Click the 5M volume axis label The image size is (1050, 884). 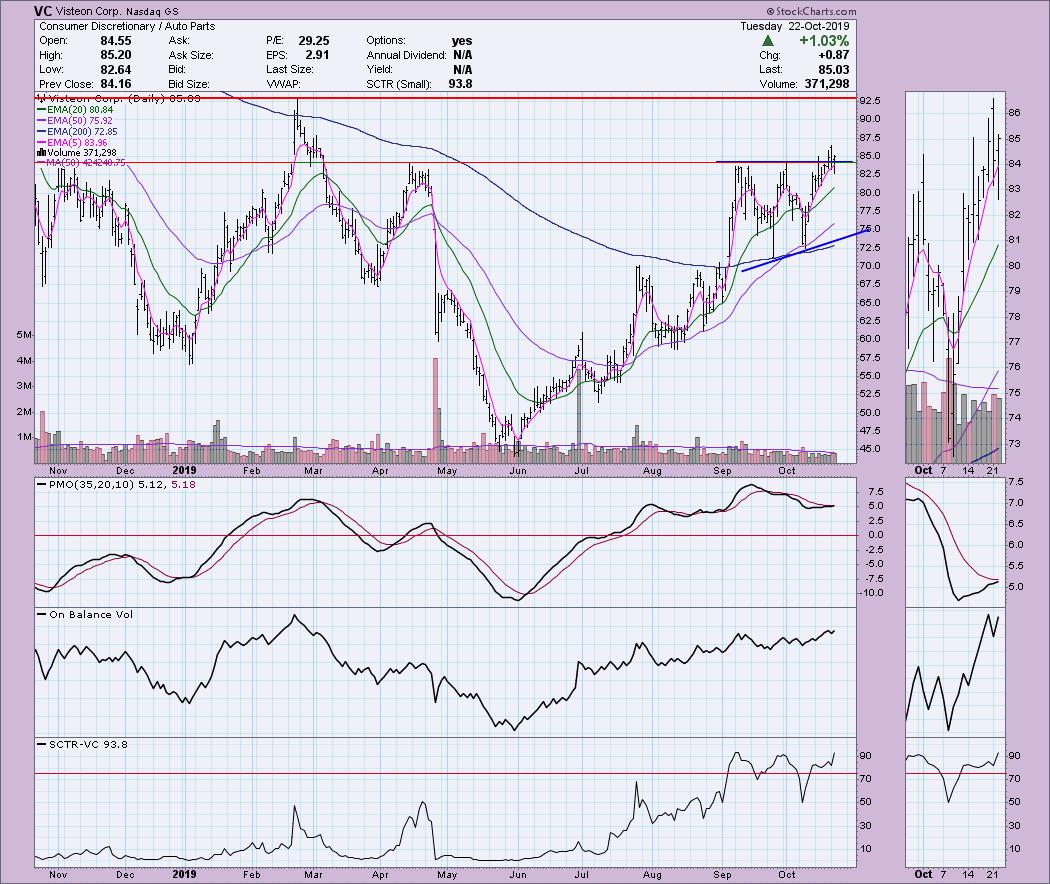pyautogui.click(x=23, y=335)
